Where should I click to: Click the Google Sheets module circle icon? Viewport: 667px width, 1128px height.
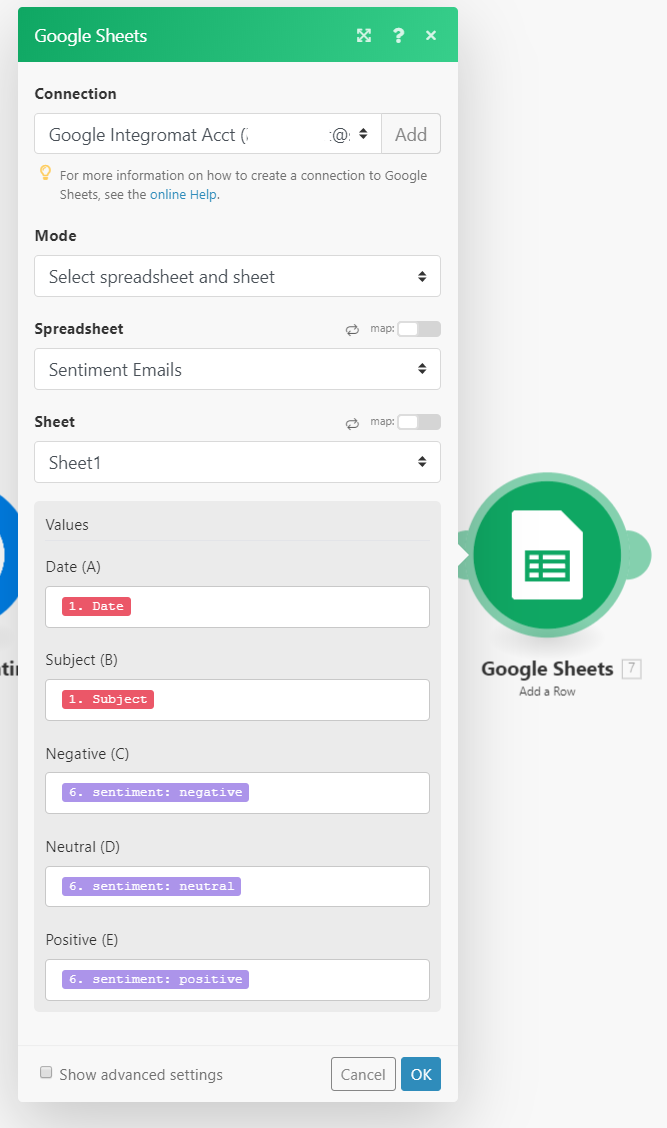tap(548, 555)
